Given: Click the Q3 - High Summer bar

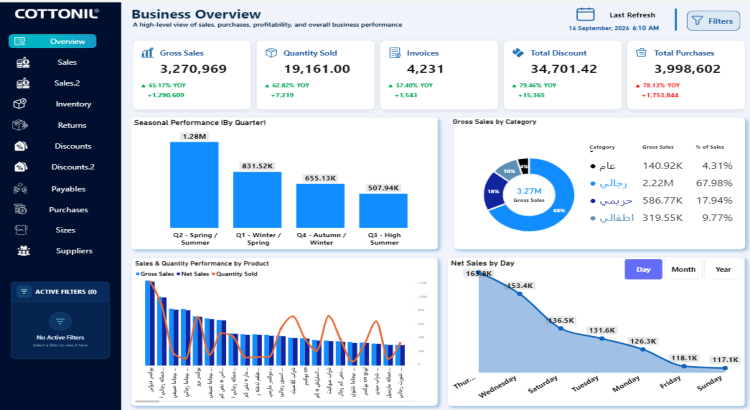Looking at the screenshot, I should pyautogui.click(x=383, y=211).
